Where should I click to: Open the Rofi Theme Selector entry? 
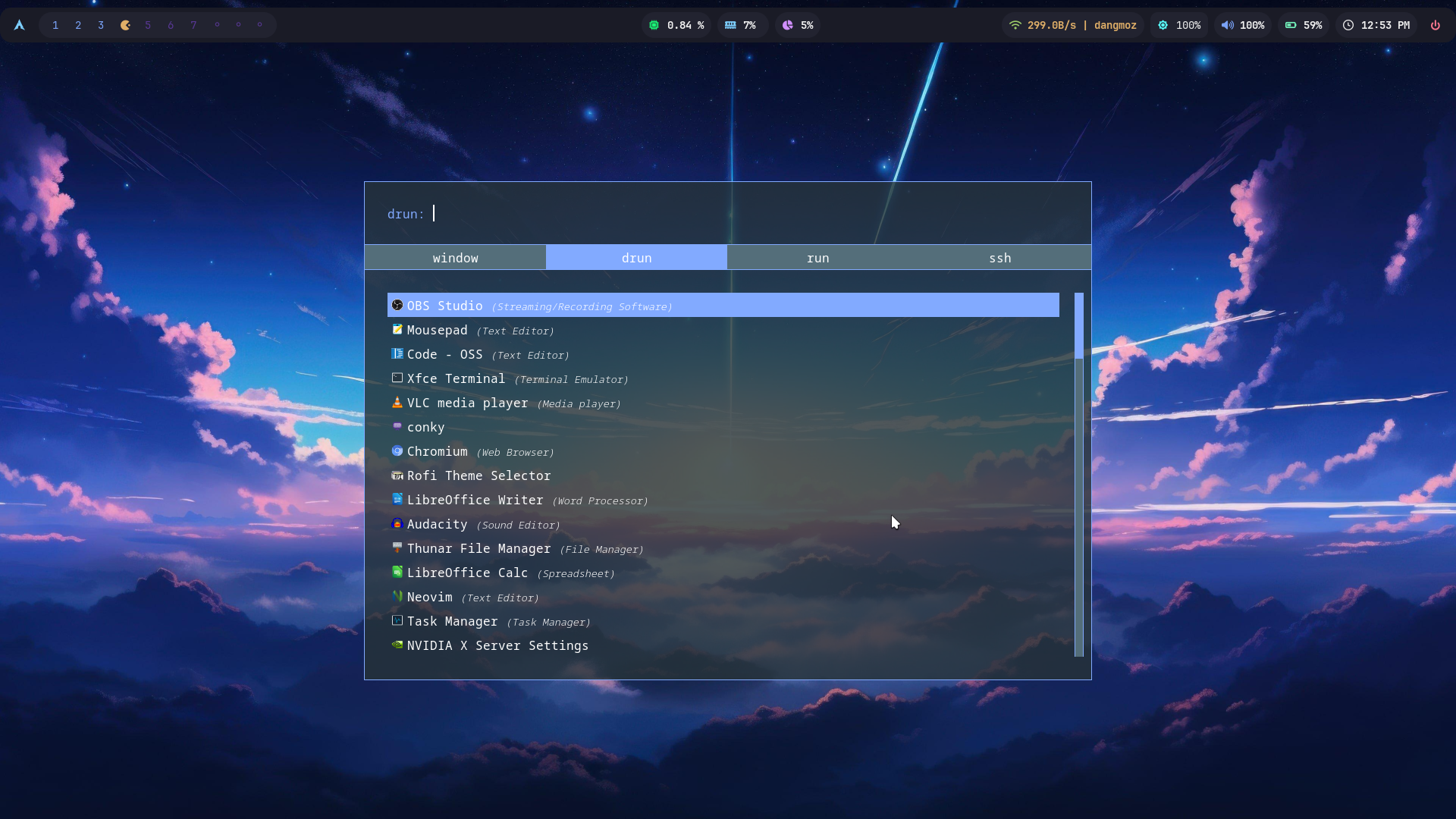[479, 475]
